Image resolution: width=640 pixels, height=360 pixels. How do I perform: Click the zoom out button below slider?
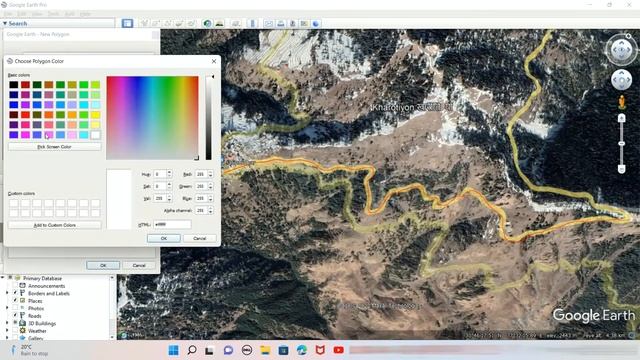pos(621,169)
